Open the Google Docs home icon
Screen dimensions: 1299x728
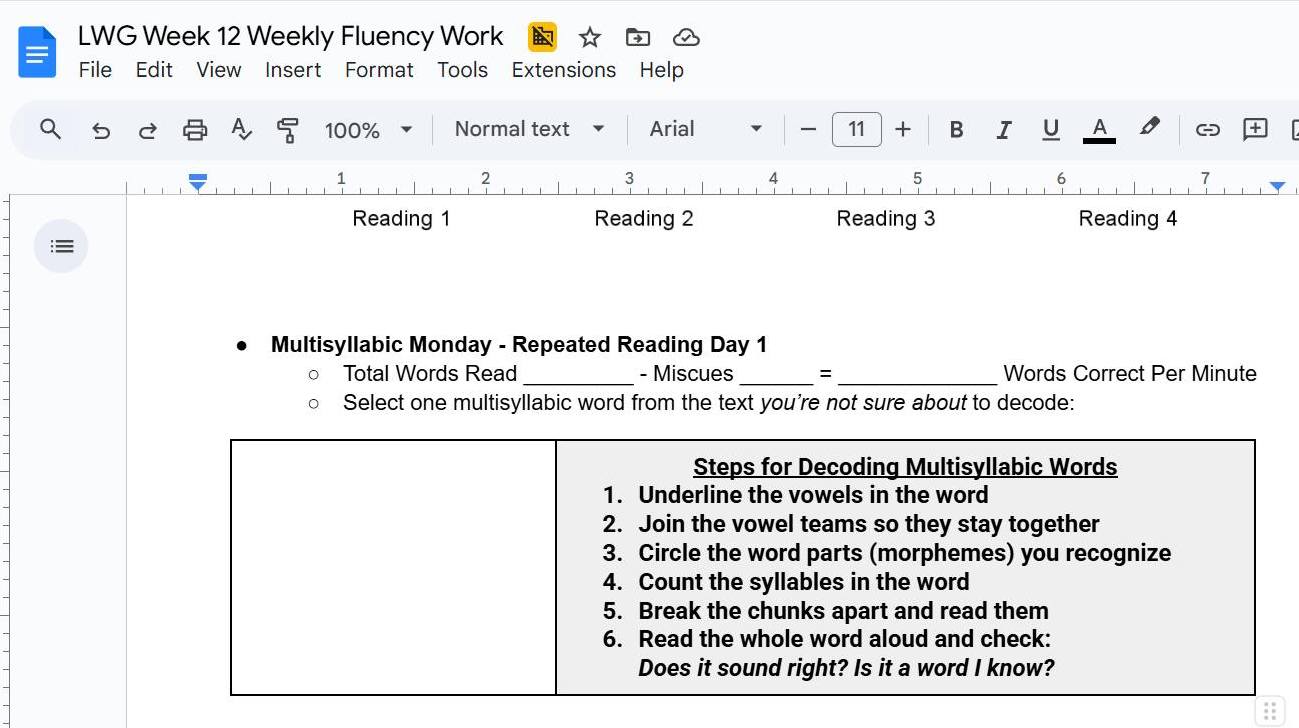(x=38, y=52)
